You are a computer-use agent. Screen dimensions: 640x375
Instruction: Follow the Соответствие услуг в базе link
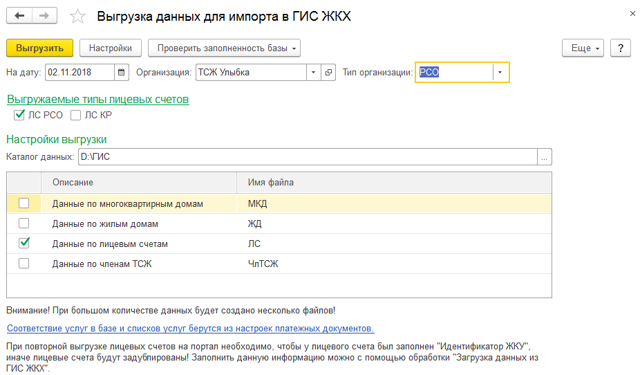pyautogui.click(x=190, y=328)
